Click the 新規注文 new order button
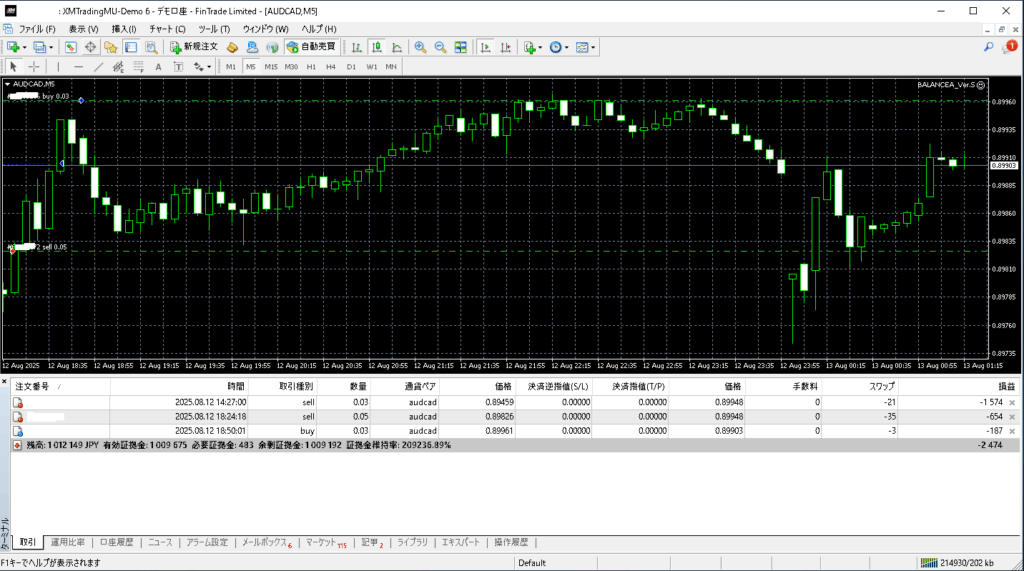The height and width of the screenshot is (571, 1024). pos(193,47)
